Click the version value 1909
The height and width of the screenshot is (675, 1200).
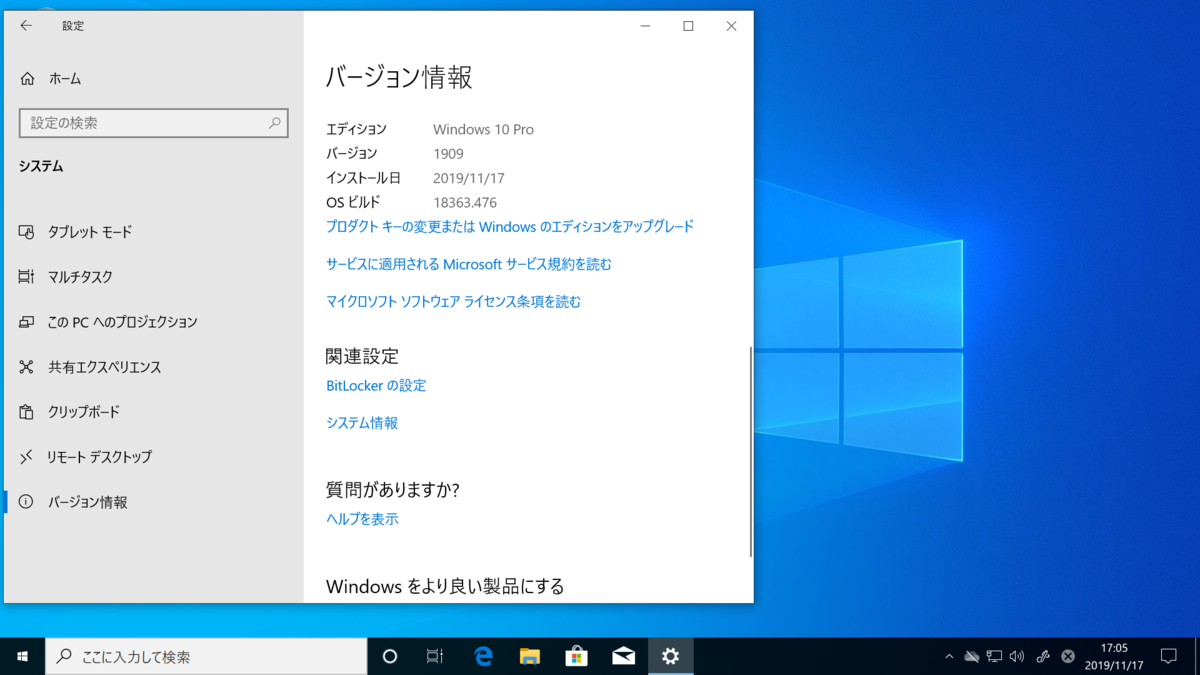pyautogui.click(x=448, y=154)
